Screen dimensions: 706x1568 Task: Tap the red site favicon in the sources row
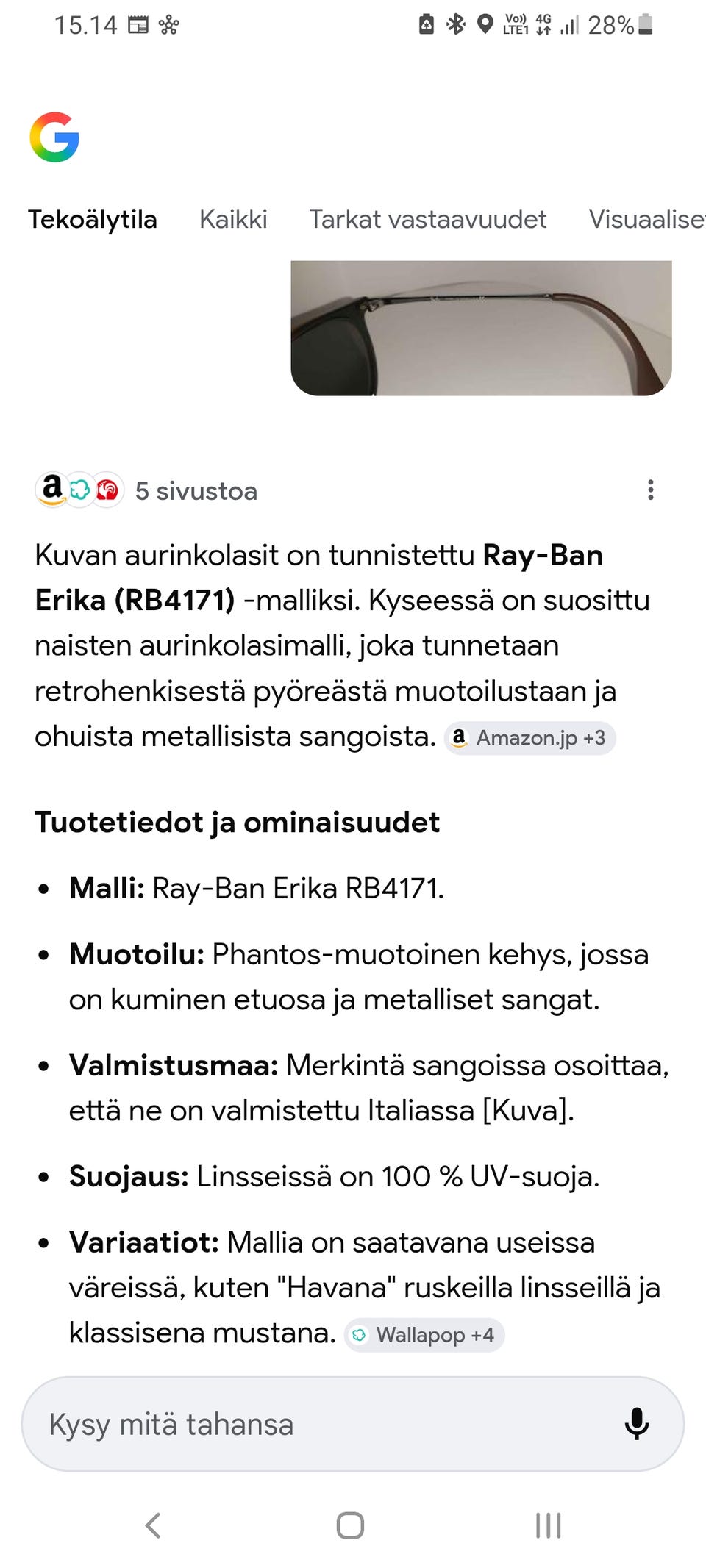[107, 490]
